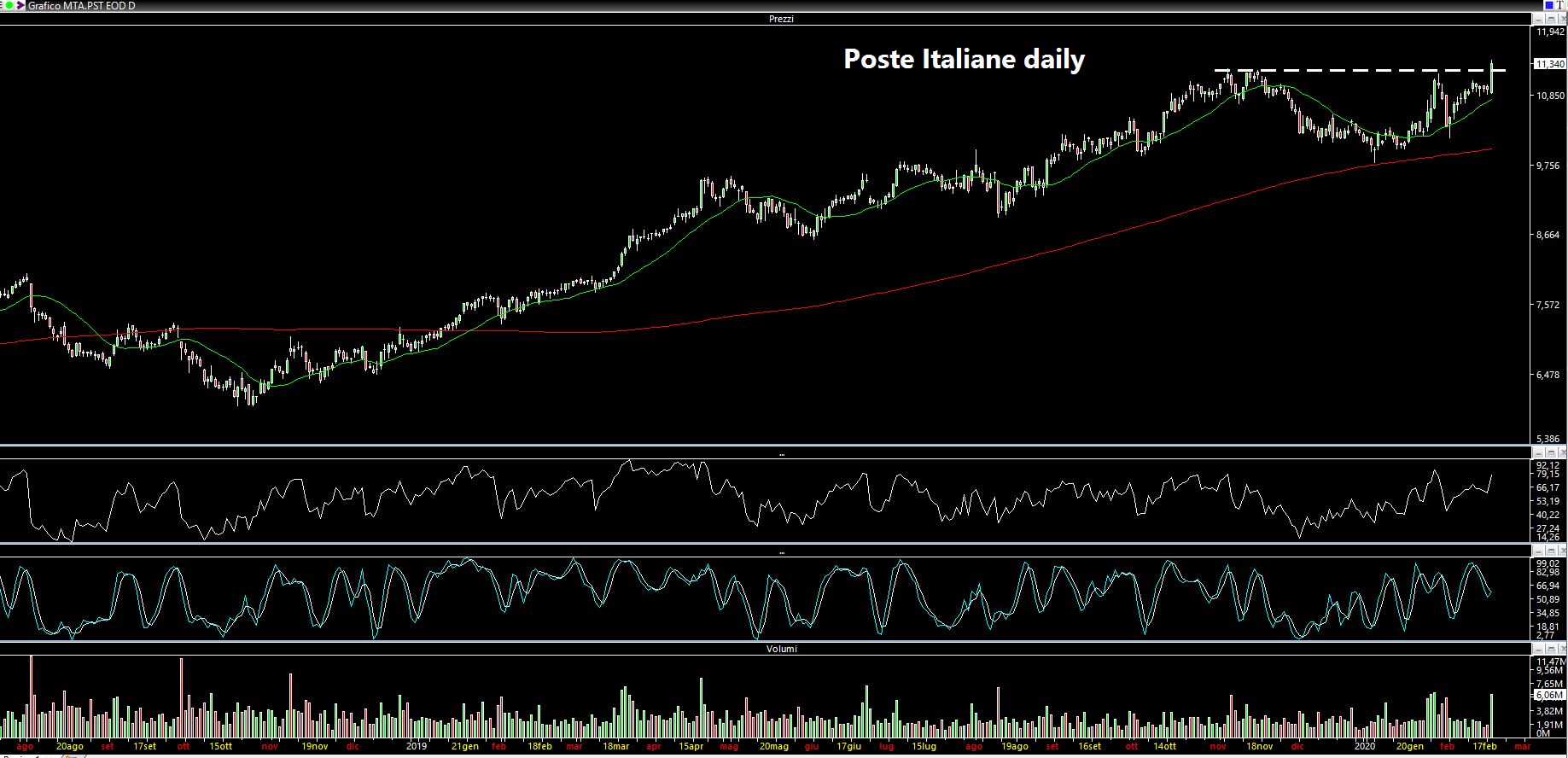Click the 20gen date axis label
1568x758 pixels.
pos(1410,746)
